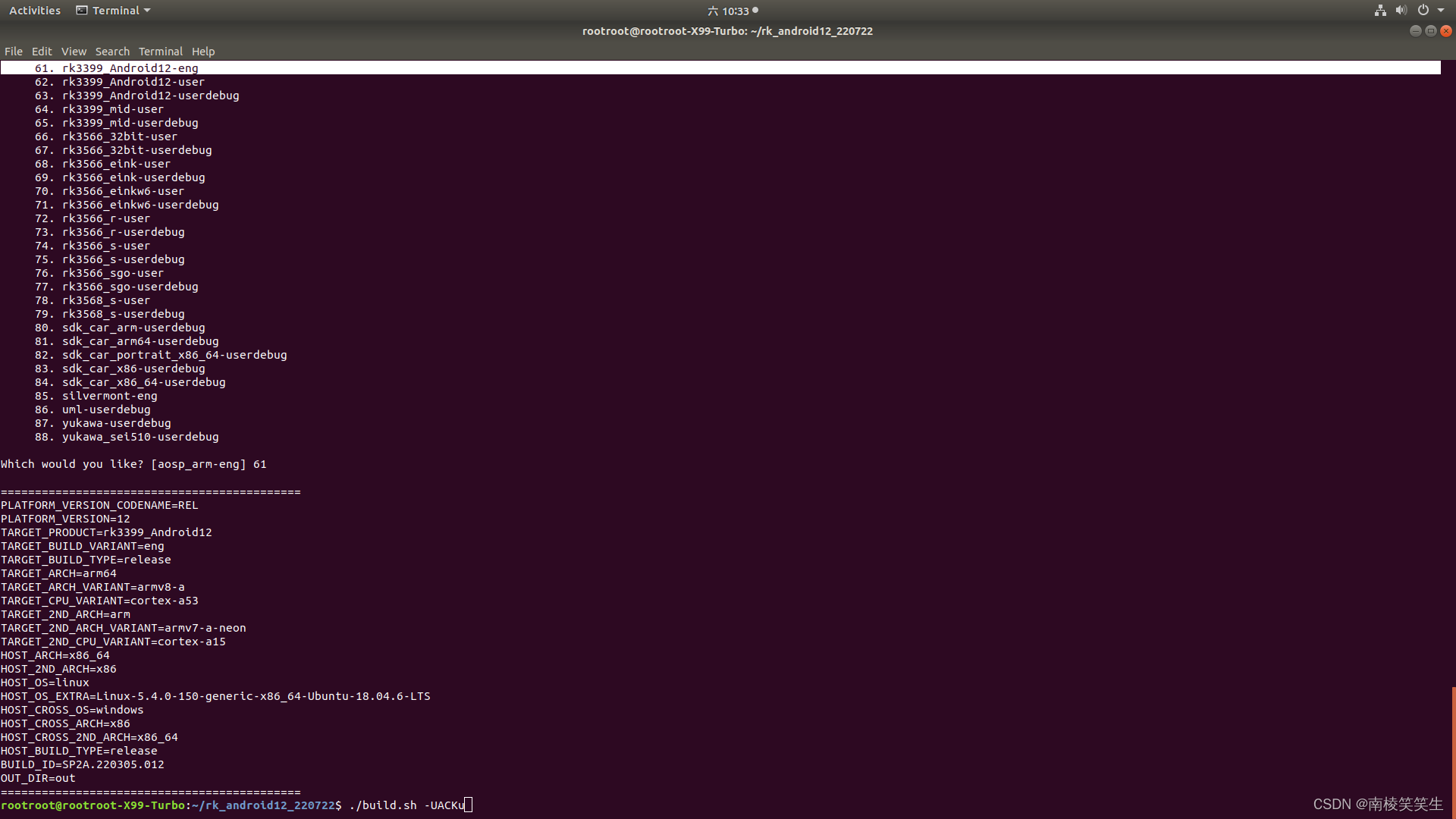Click line 71 rk3566_einkw6-userdebug
Screen dimensions: 1456x819
[127, 205]
